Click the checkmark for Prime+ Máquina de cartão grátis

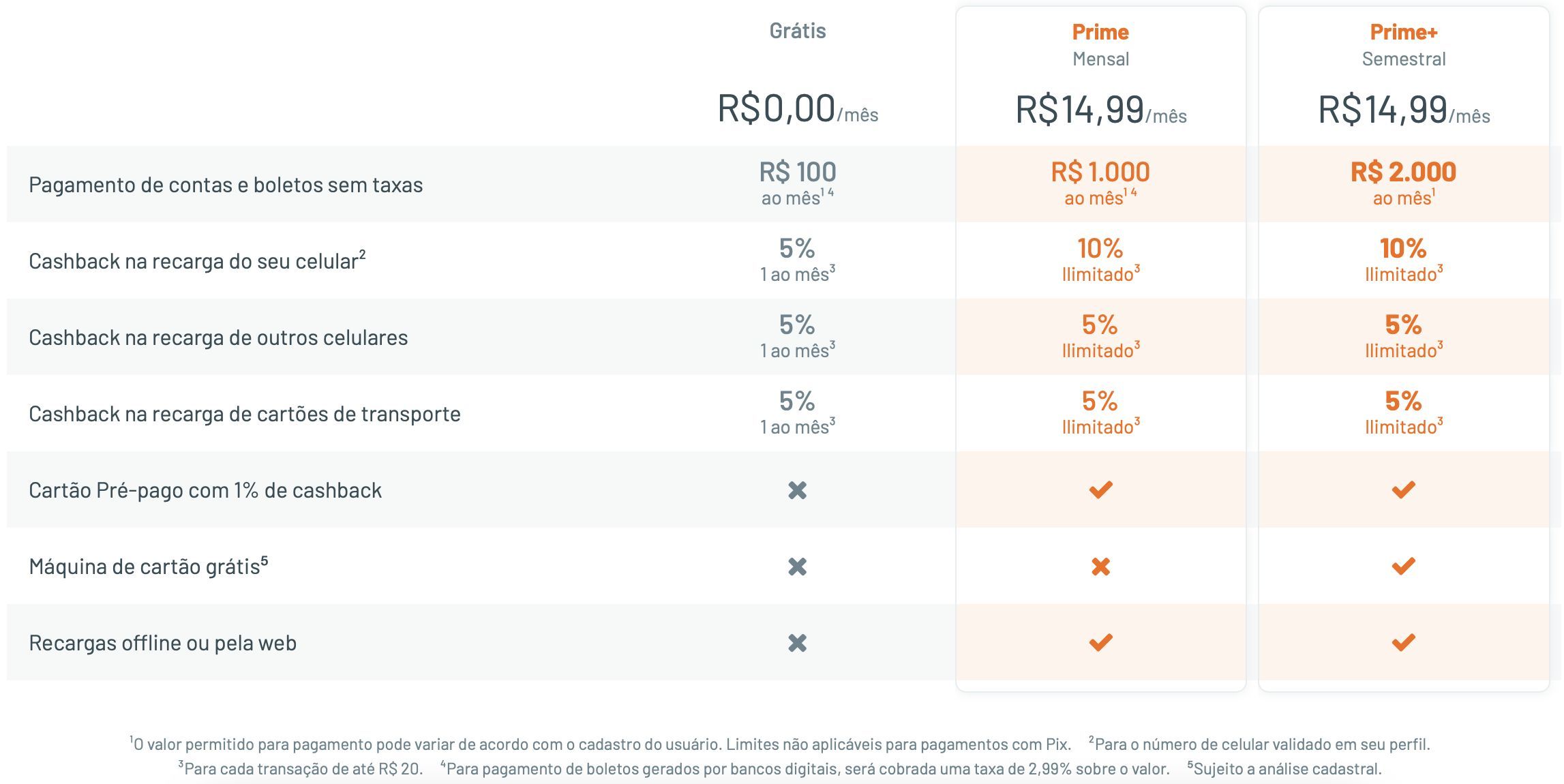click(1403, 566)
